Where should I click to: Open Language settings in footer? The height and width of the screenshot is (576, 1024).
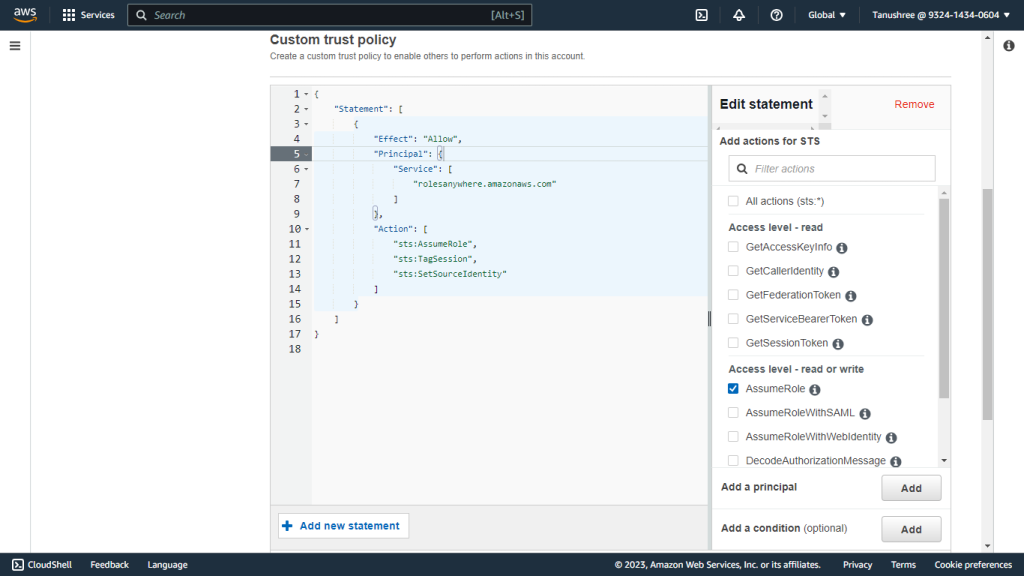click(167, 564)
